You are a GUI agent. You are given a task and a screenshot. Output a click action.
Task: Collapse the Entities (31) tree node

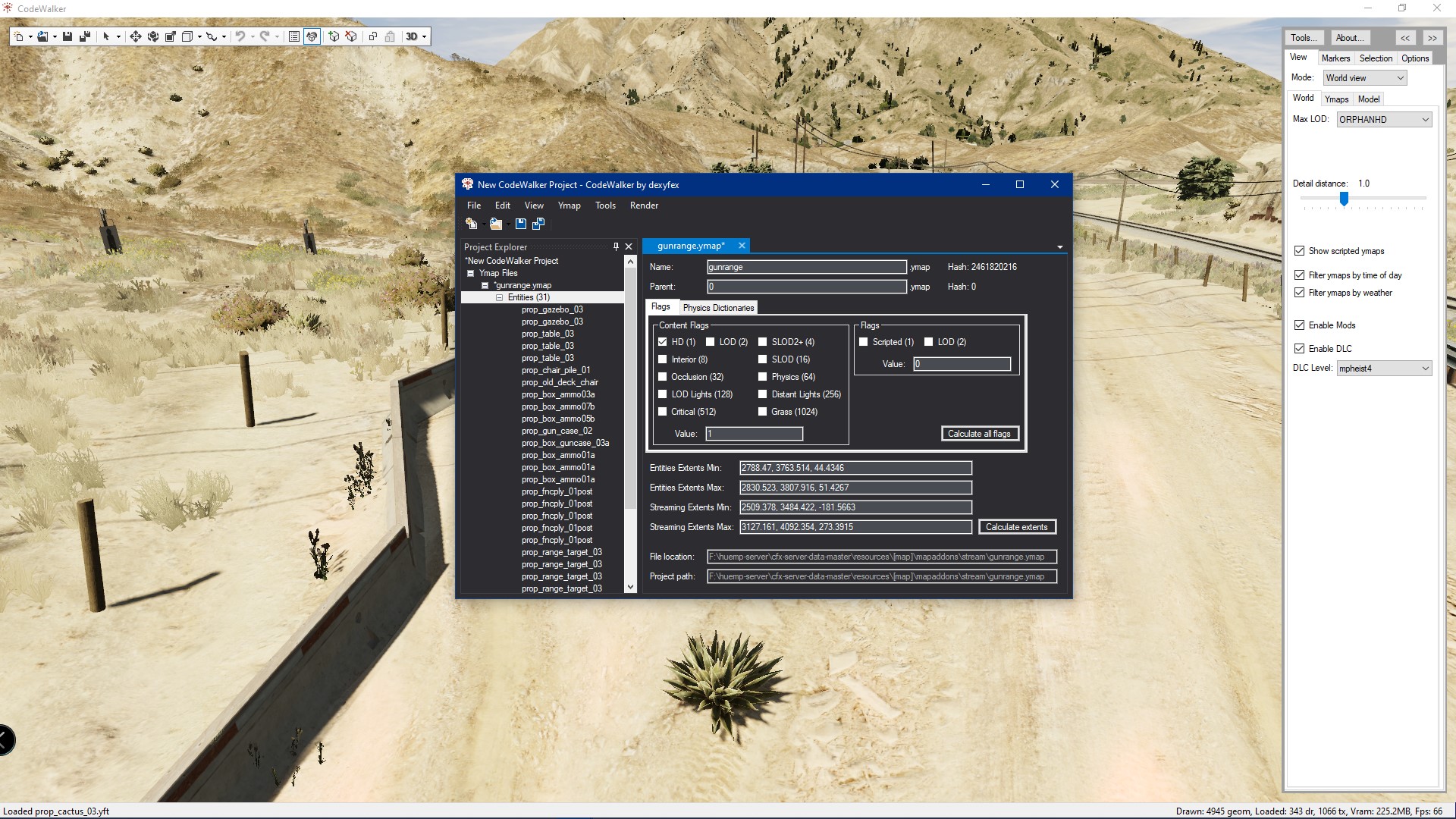click(x=499, y=297)
